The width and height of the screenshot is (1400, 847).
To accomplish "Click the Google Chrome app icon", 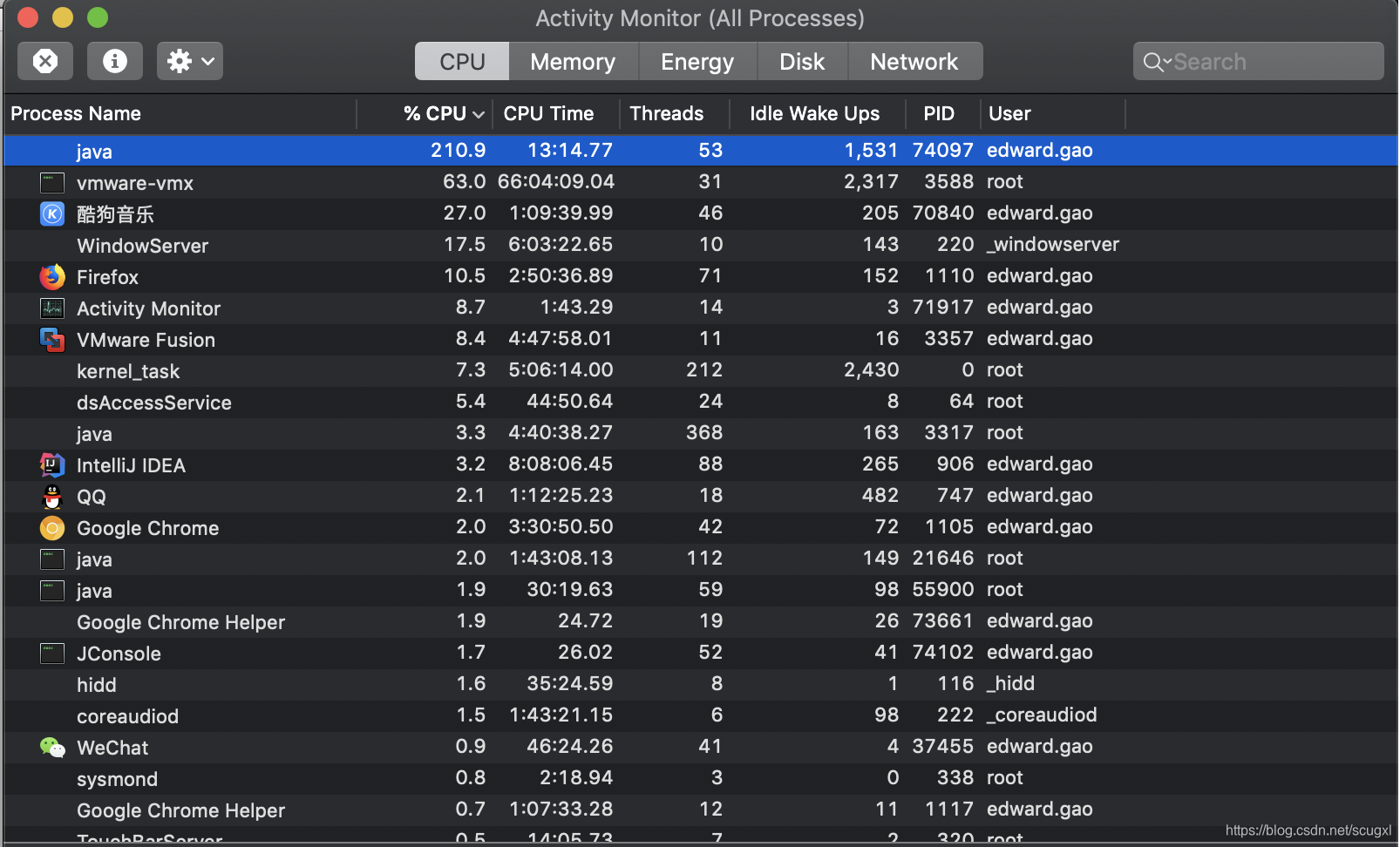I will click(x=52, y=528).
